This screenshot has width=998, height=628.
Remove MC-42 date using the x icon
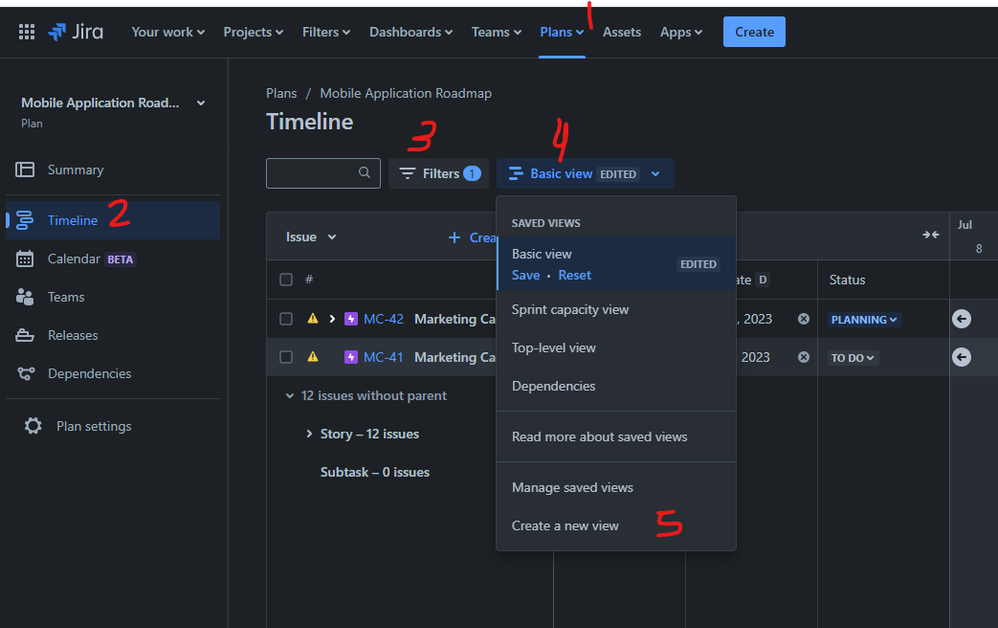pos(803,319)
